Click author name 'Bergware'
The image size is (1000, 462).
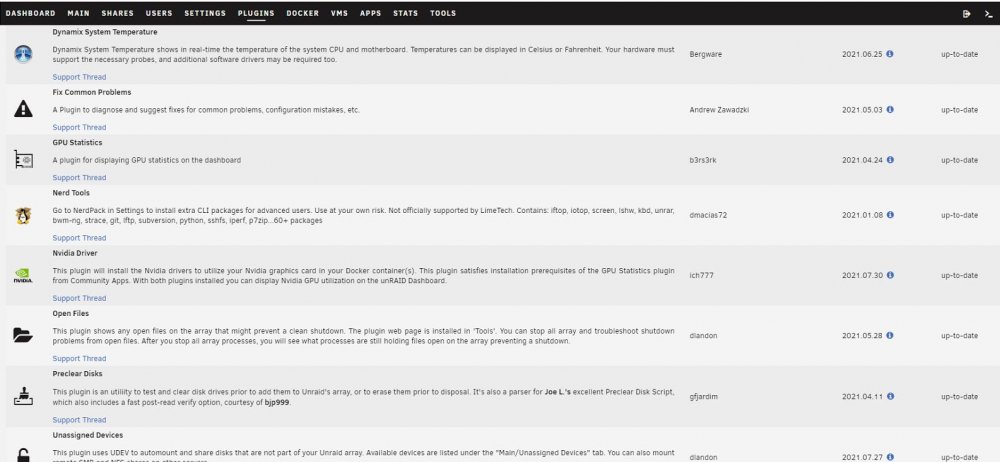pyautogui.click(x=706, y=55)
